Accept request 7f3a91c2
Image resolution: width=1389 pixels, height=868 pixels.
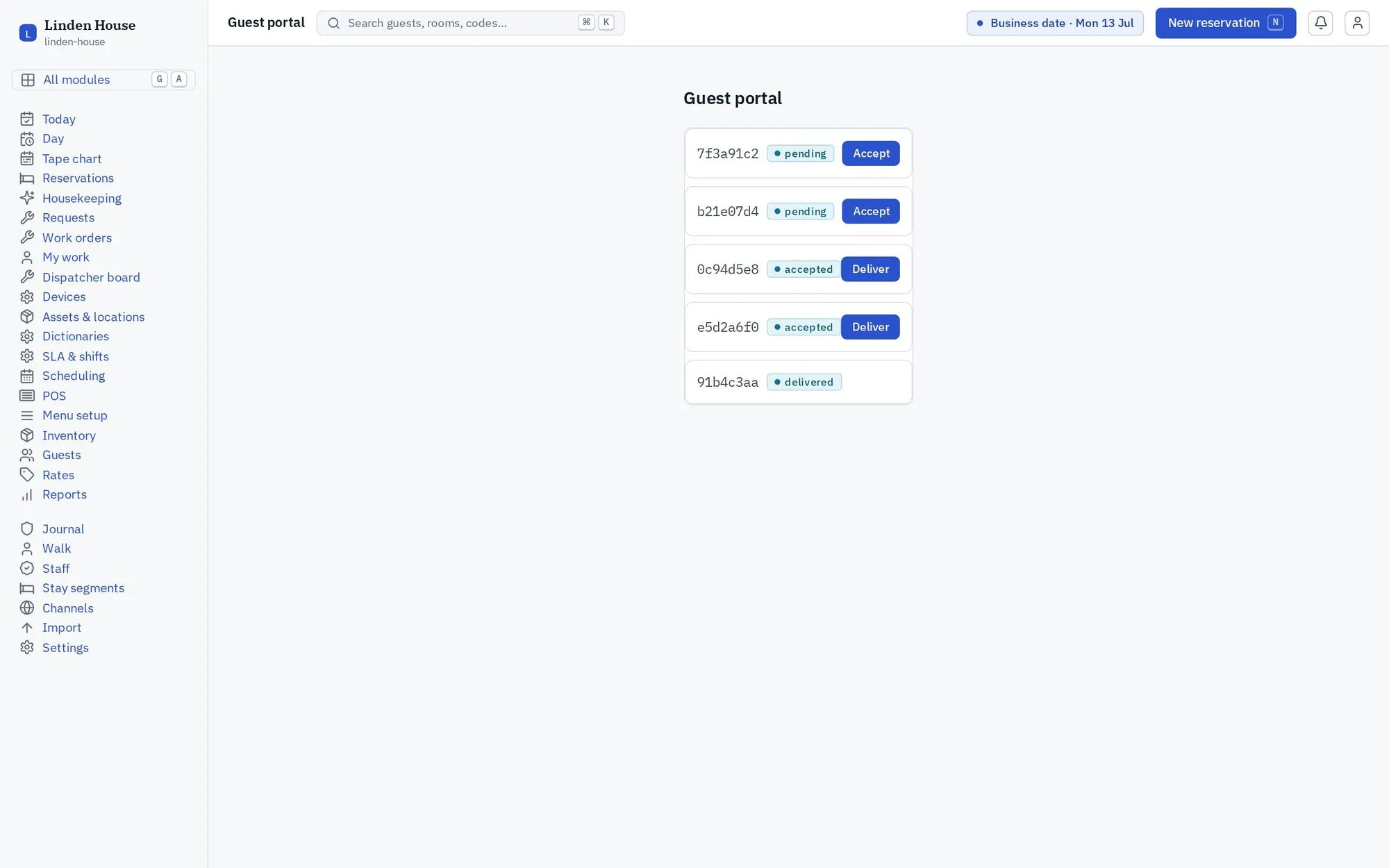tap(871, 153)
